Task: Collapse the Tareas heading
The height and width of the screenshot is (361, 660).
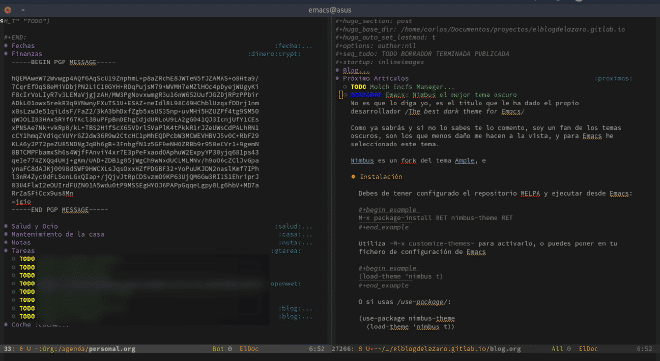Action: tap(23, 251)
